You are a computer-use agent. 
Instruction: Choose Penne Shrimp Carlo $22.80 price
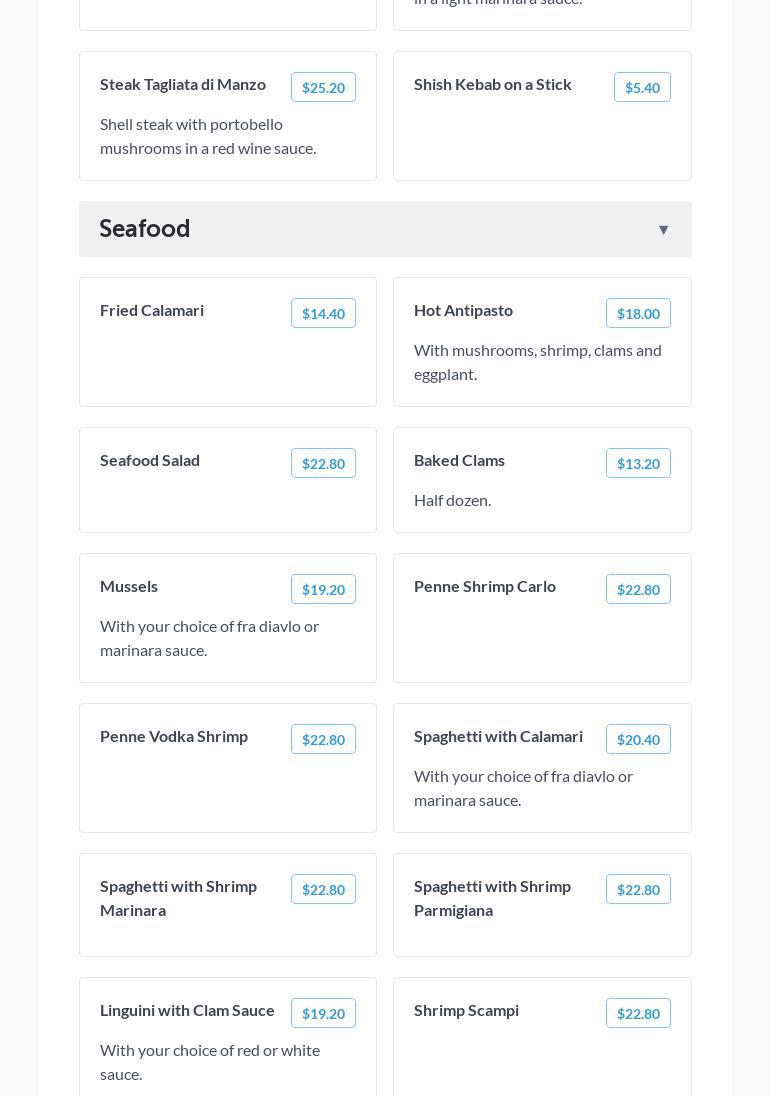(638, 590)
